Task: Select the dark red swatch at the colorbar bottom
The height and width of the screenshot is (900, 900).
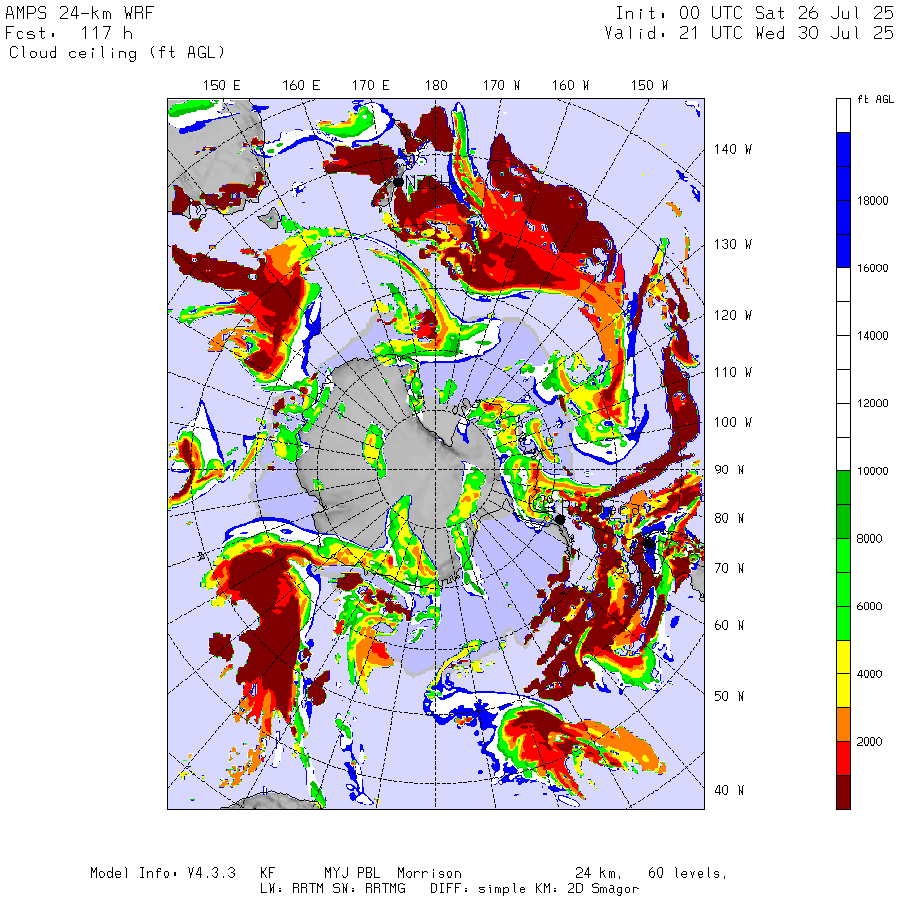Action: [x=843, y=792]
